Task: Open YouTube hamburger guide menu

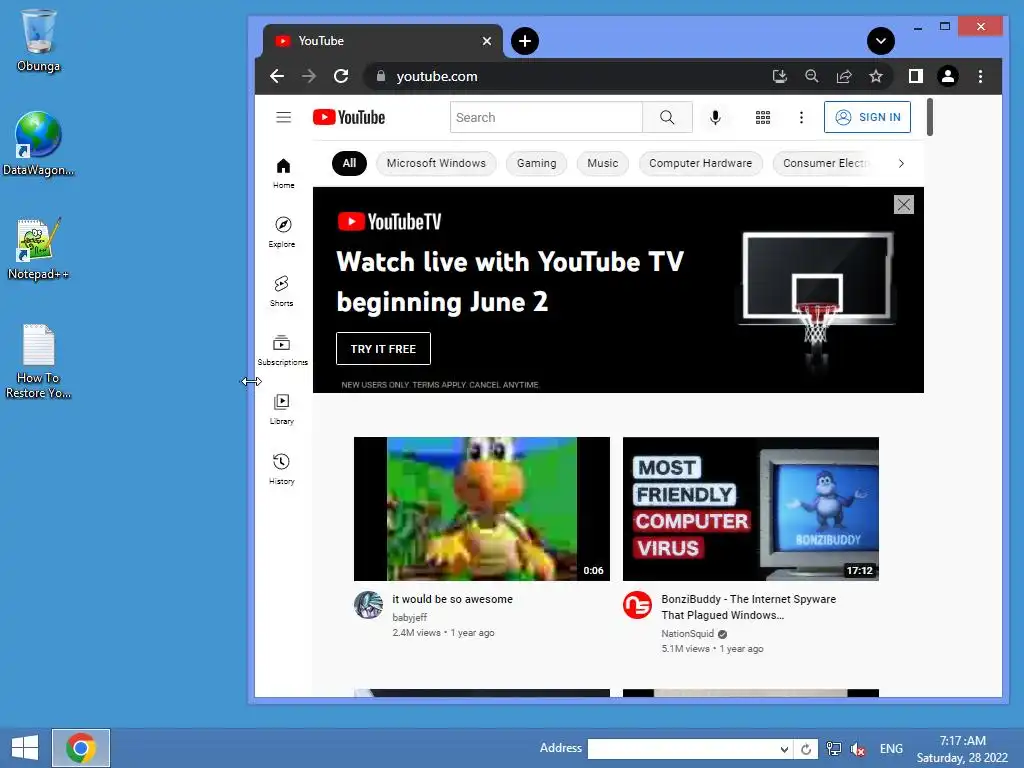Action: click(283, 118)
